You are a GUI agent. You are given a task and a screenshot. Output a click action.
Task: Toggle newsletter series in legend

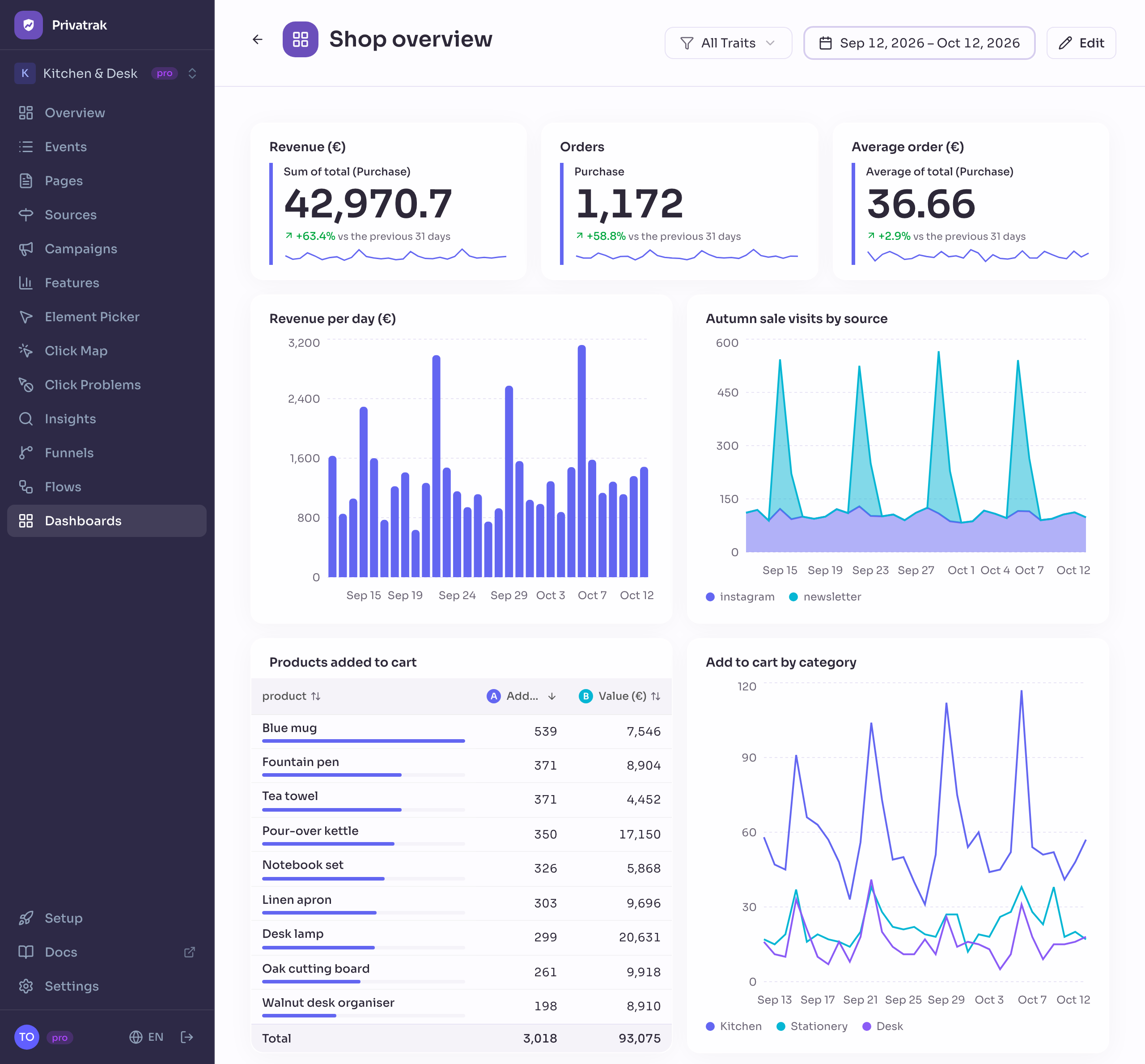click(x=825, y=596)
